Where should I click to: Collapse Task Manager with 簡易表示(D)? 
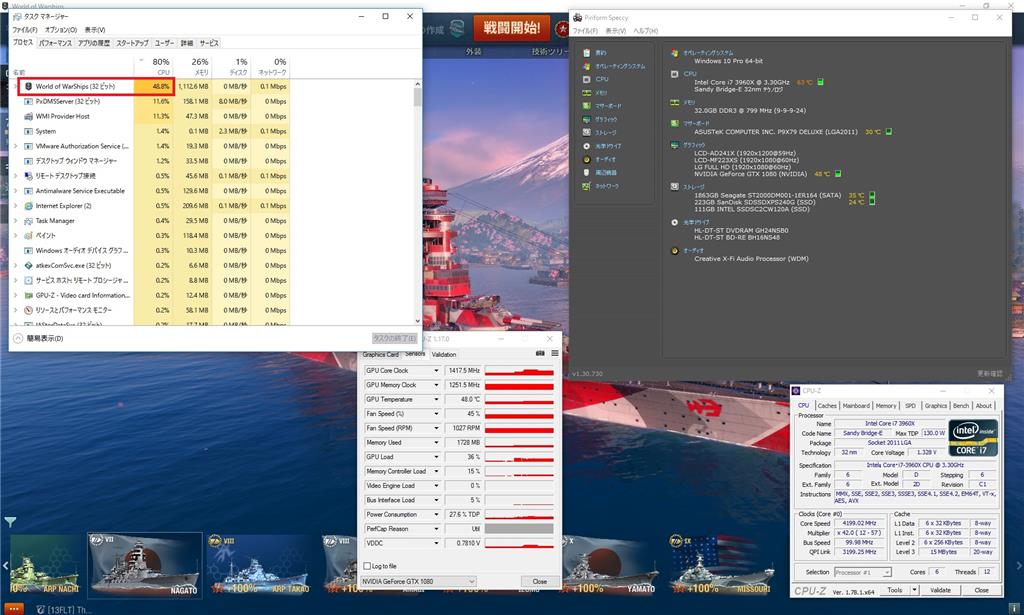(39, 339)
